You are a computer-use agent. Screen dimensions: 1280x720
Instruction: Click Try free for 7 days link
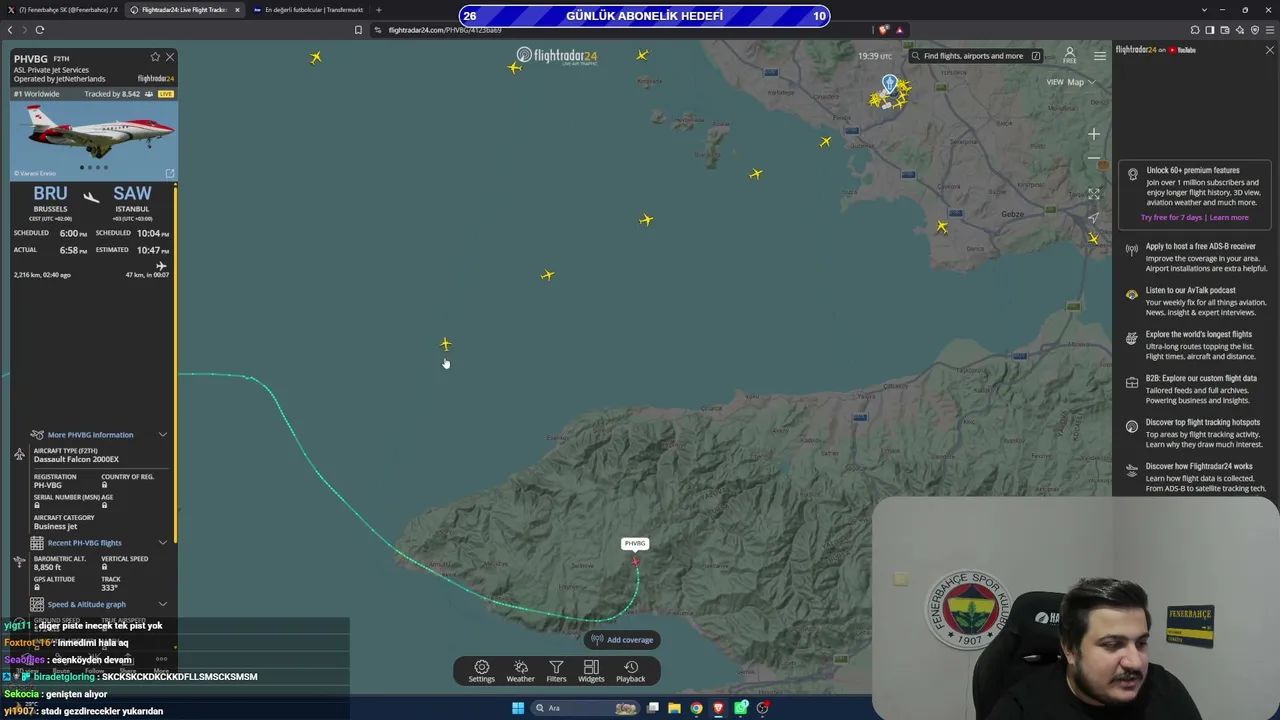click(1172, 218)
